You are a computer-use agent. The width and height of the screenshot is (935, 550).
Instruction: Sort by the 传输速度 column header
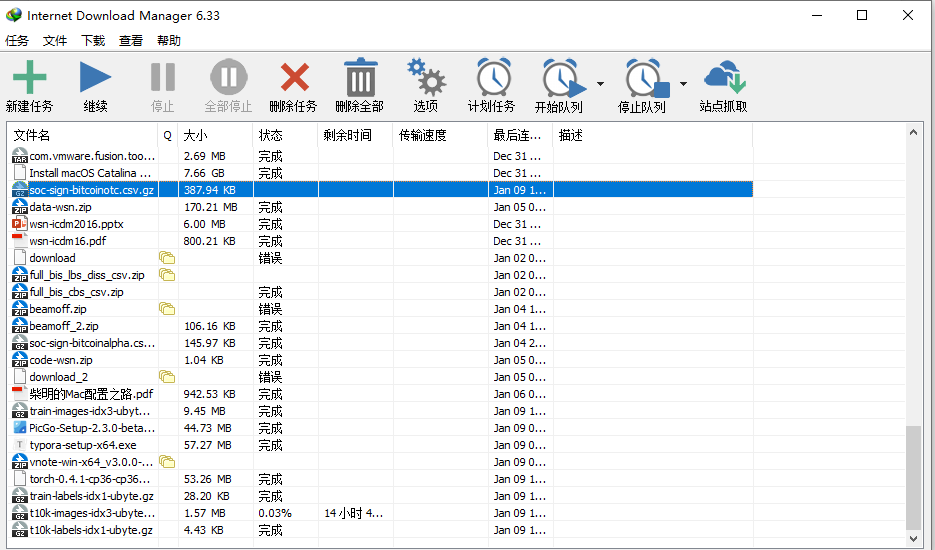tap(441, 135)
